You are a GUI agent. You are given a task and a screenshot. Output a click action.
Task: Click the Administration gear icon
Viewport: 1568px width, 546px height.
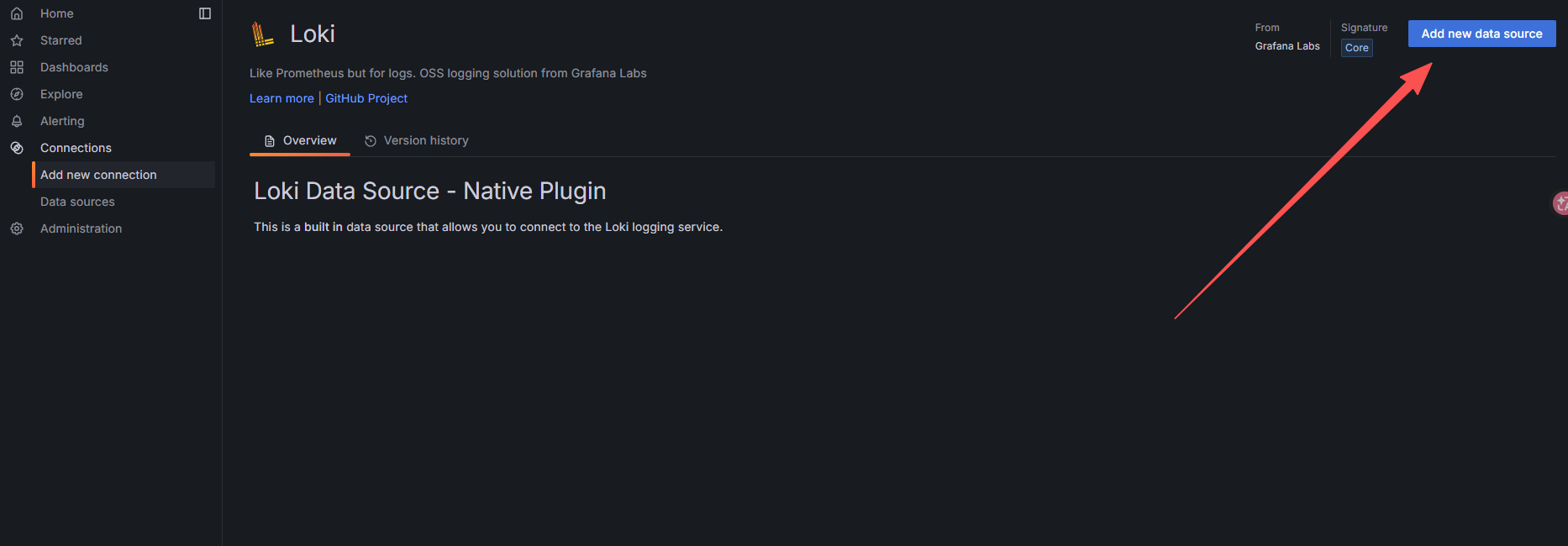(17, 228)
